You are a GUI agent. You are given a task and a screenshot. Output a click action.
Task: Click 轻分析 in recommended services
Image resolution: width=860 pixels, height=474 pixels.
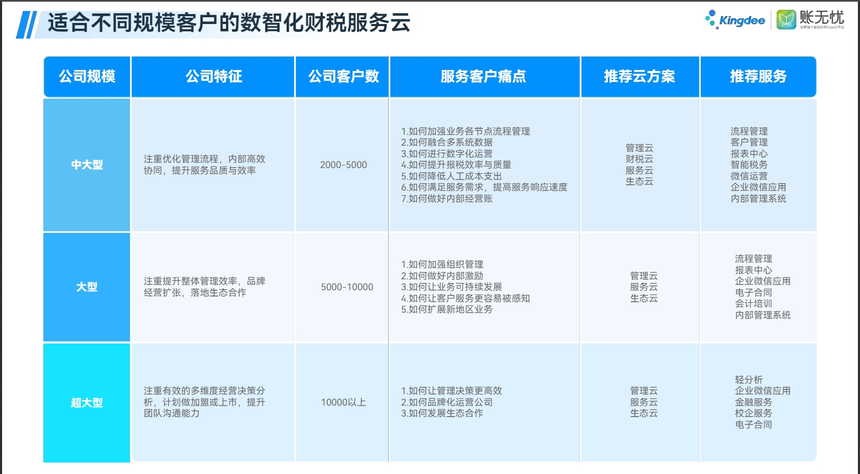pos(749,380)
